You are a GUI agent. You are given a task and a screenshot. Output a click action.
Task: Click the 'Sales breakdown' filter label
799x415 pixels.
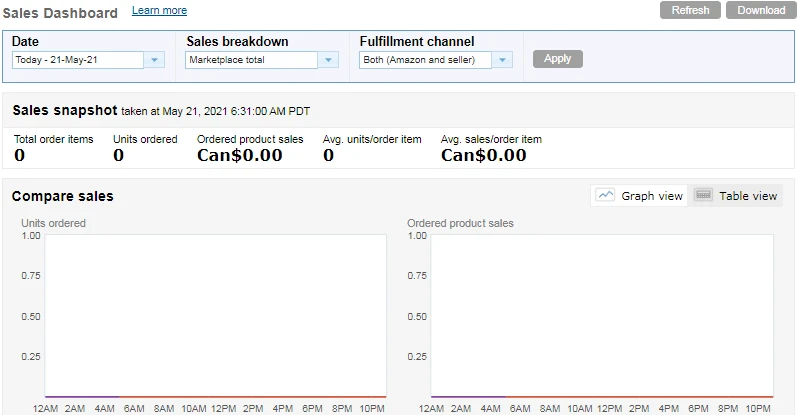click(x=237, y=41)
